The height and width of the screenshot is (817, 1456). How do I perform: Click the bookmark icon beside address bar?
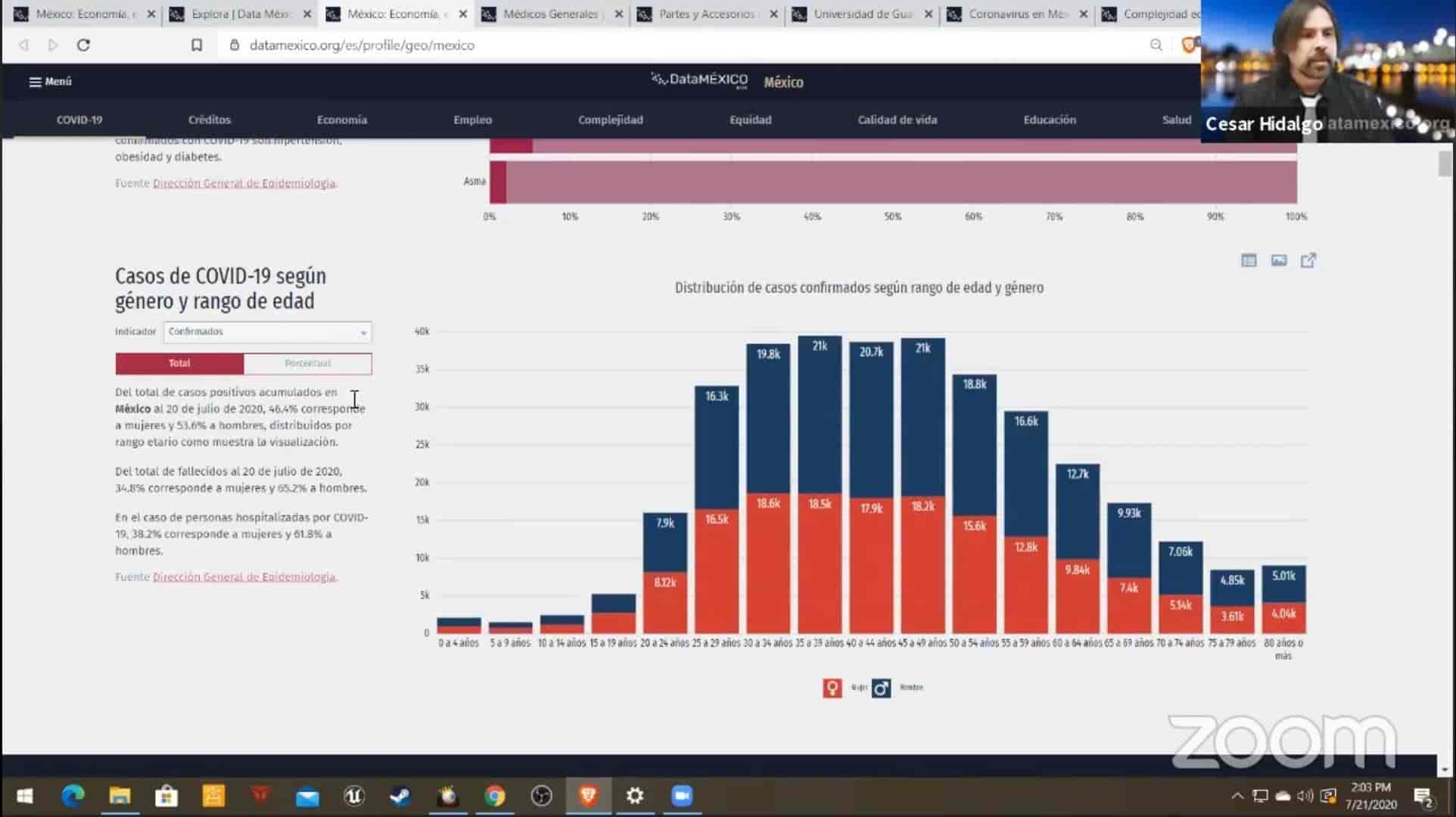[x=197, y=45]
